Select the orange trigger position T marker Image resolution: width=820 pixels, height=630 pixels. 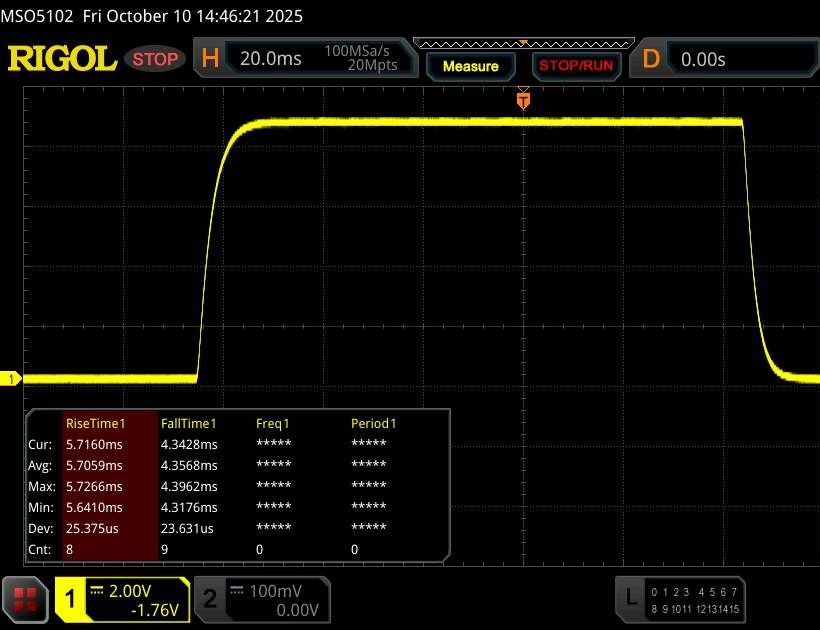point(522,100)
